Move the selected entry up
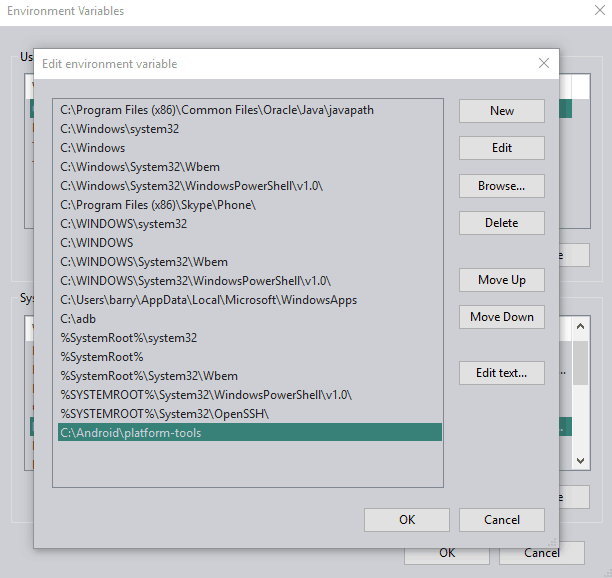Viewport: 612px width, 578px height. (502, 280)
